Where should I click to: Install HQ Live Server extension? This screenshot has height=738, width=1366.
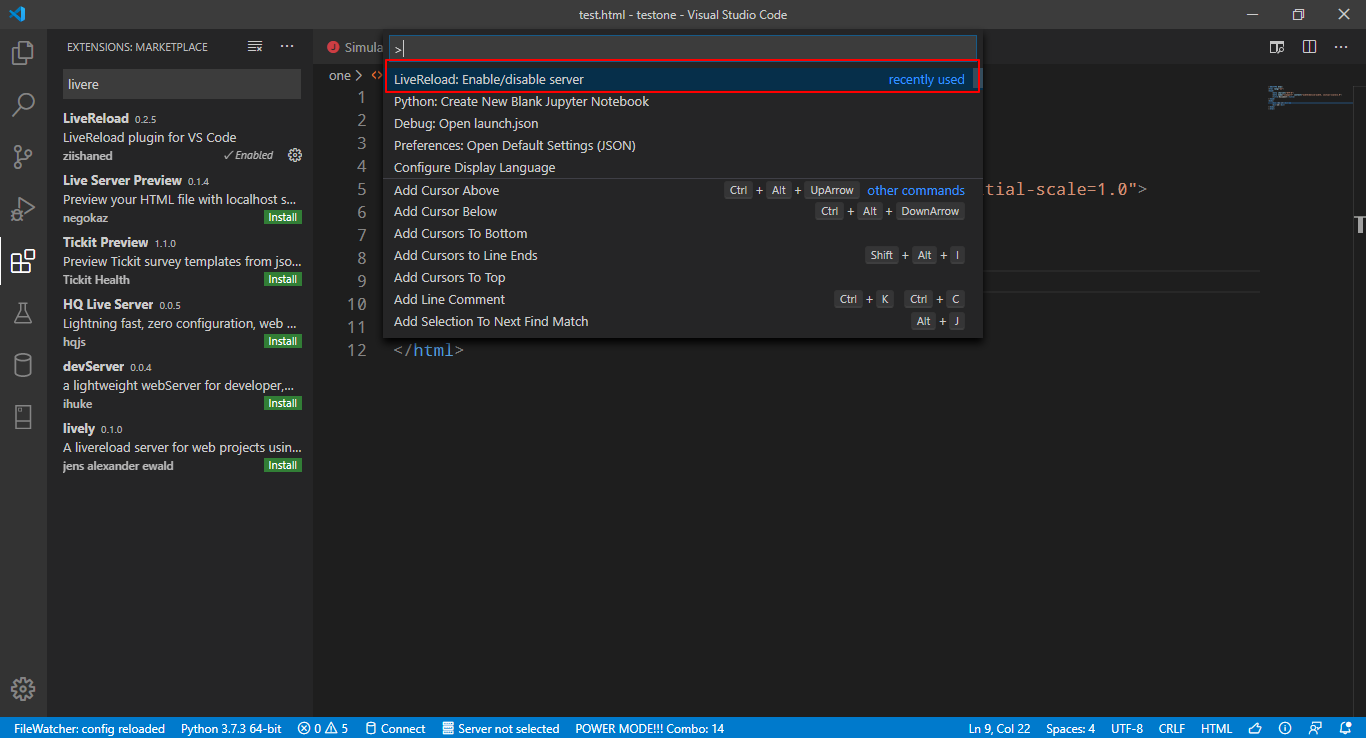283,341
